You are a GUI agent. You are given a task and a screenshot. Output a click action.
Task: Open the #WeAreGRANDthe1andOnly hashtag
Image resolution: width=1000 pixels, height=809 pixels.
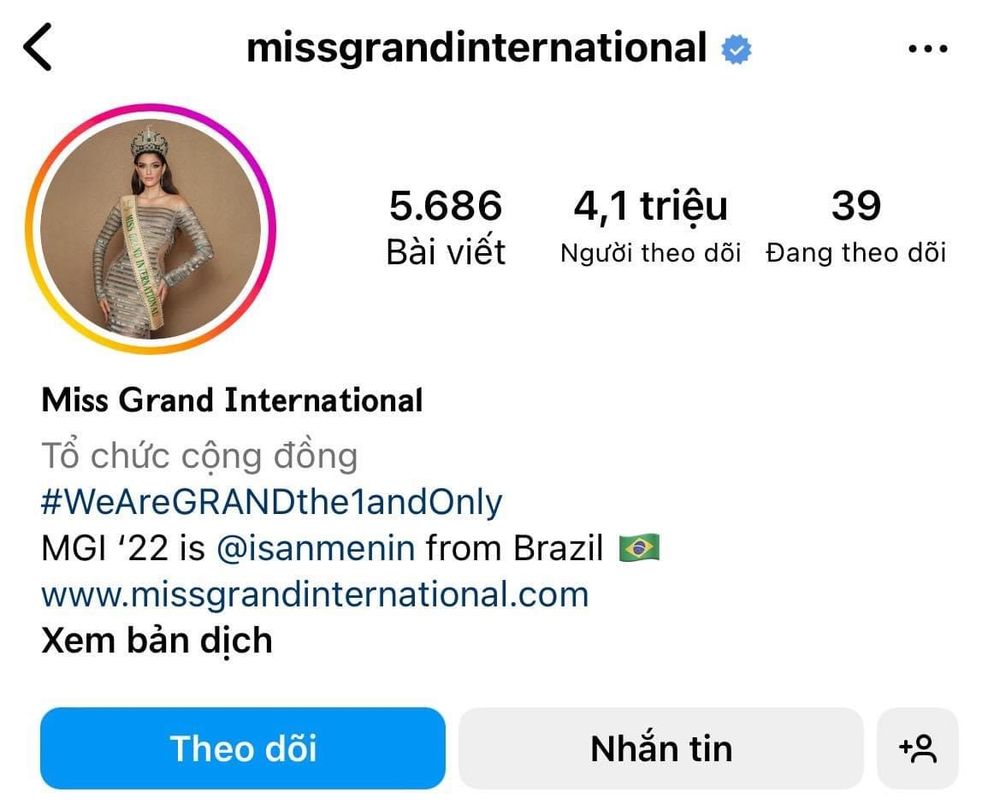tap(272, 502)
